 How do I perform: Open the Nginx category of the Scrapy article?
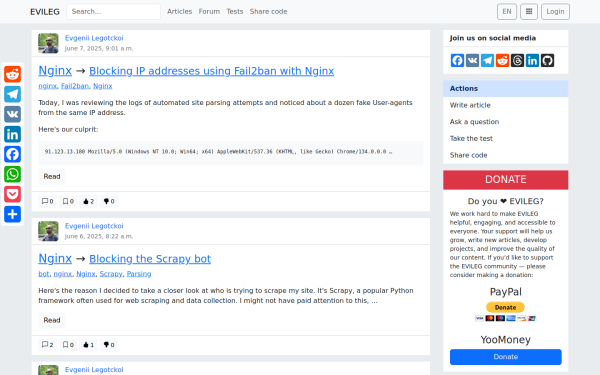55,258
